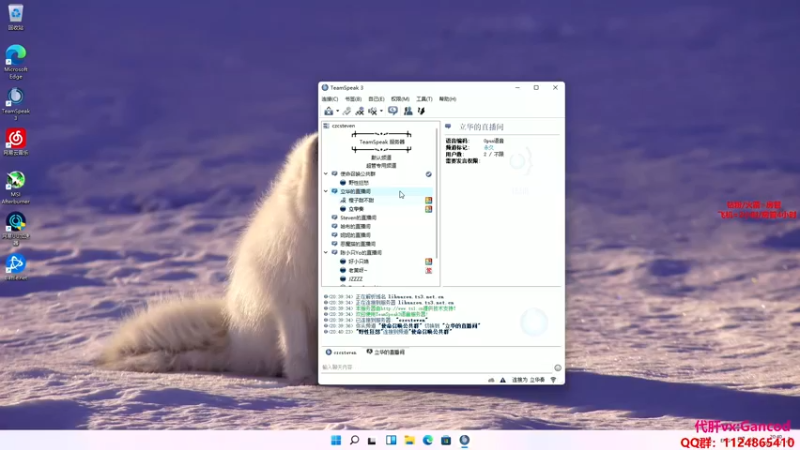Toggle the away status toolbar icon
This screenshot has height=450, width=800.
click(x=372, y=111)
